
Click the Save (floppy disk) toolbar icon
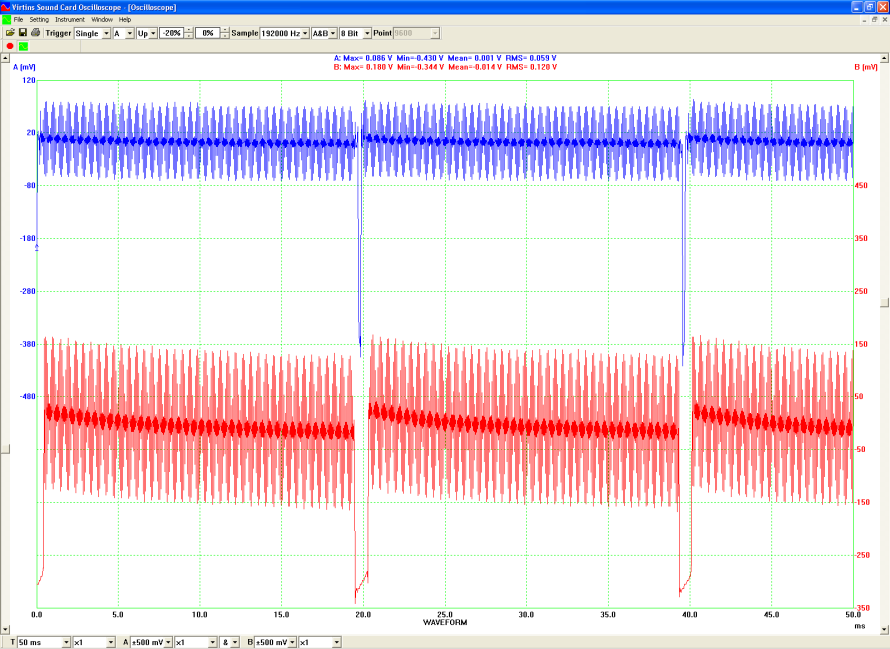23,33
